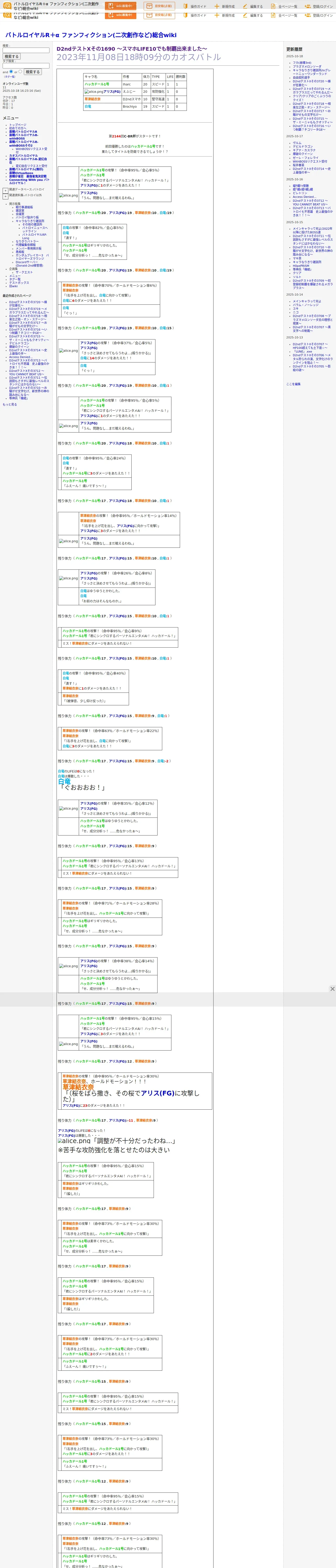Click 検索する button under keyword search
Viewport: 336px width, 1568px height.
click(x=12, y=57)
